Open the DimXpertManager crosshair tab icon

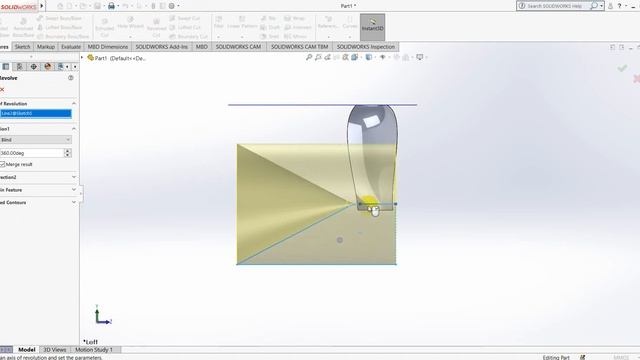click(33, 67)
